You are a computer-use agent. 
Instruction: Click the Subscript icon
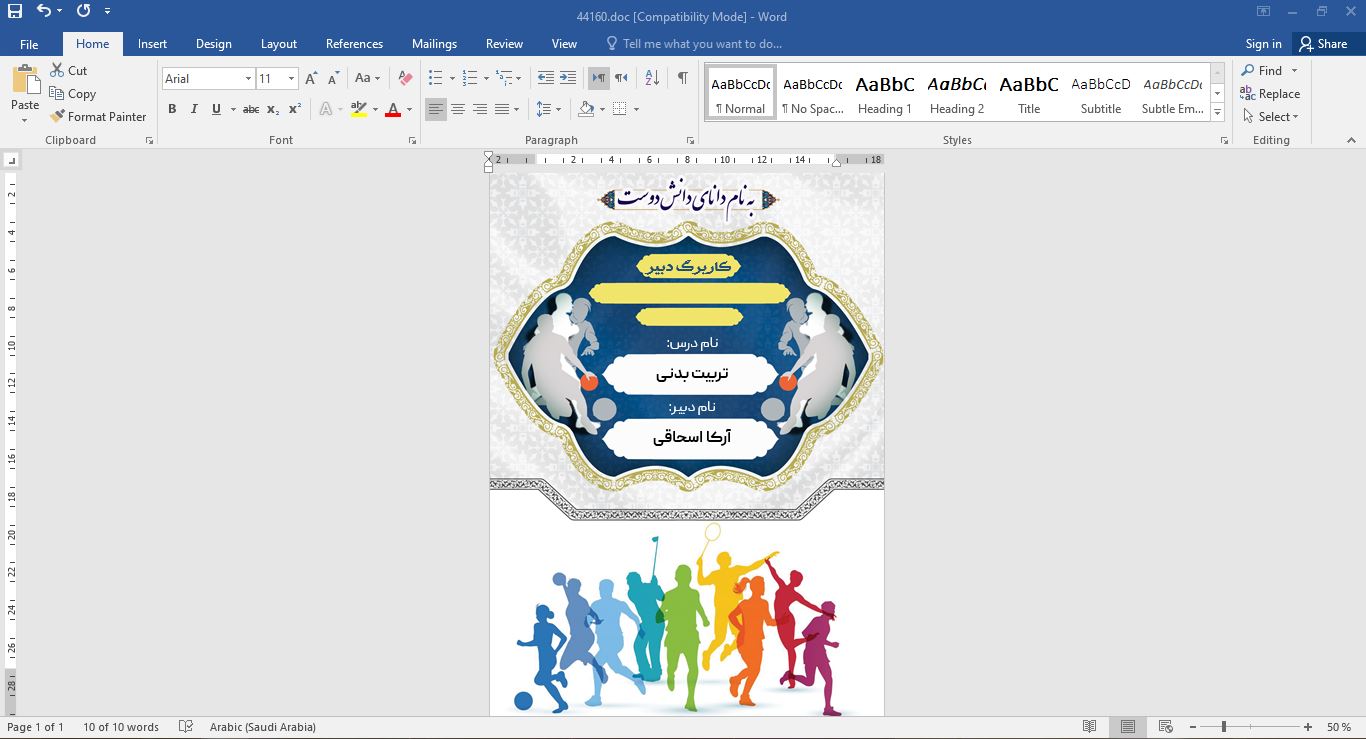273,109
